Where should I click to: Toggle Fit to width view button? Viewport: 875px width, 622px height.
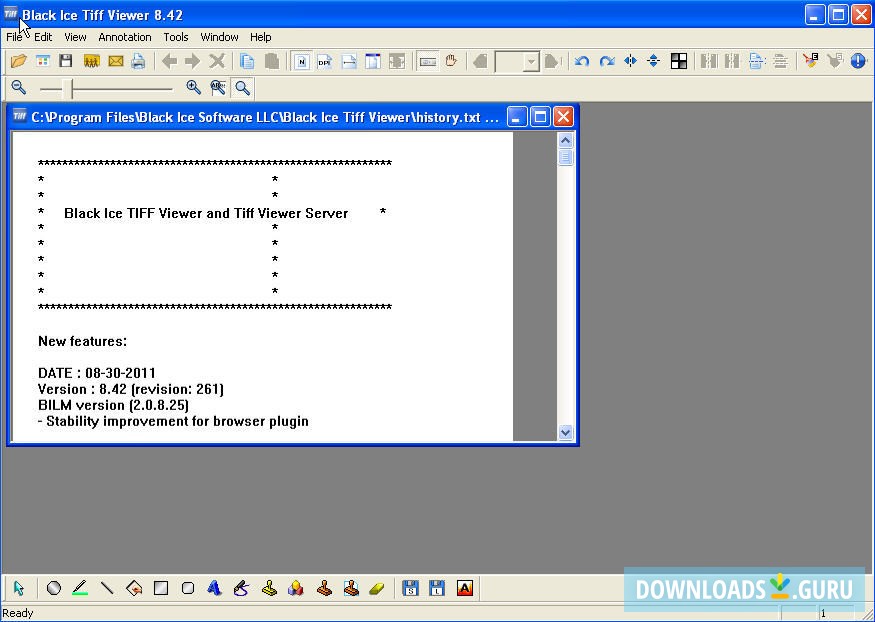pyautogui.click(x=349, y=61)
